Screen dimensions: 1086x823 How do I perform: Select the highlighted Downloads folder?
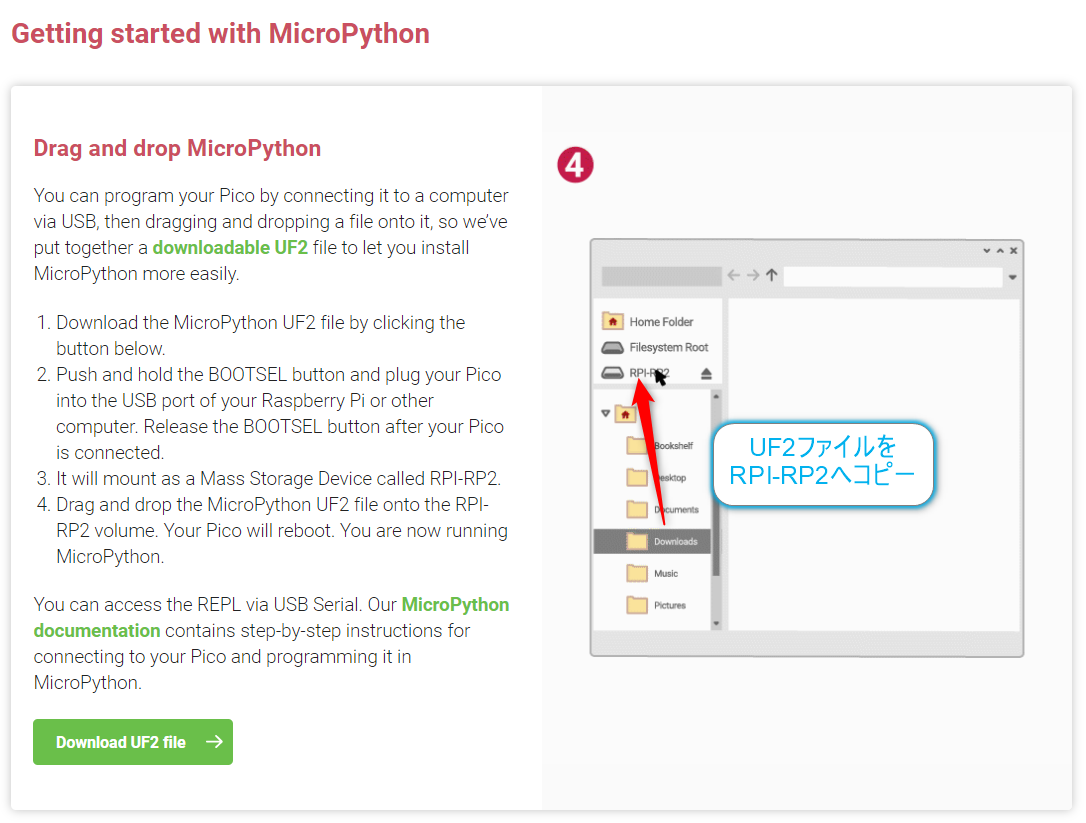652,541
